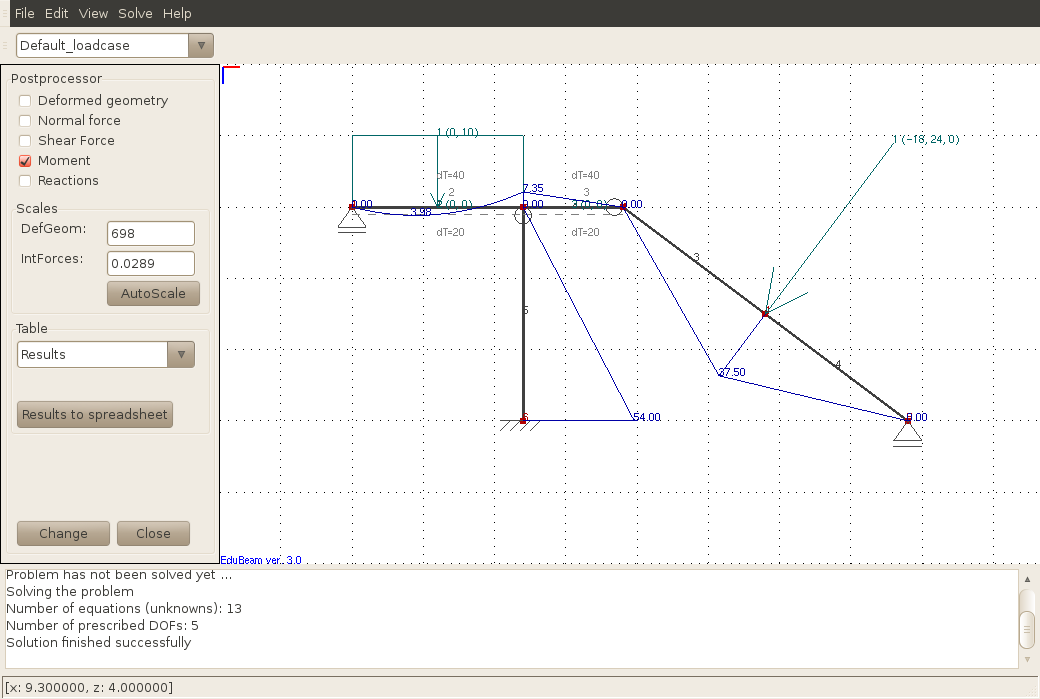Click the pinned support at left beam end
The height and width of the screenshot is (699, 1040).
[352, 219]
